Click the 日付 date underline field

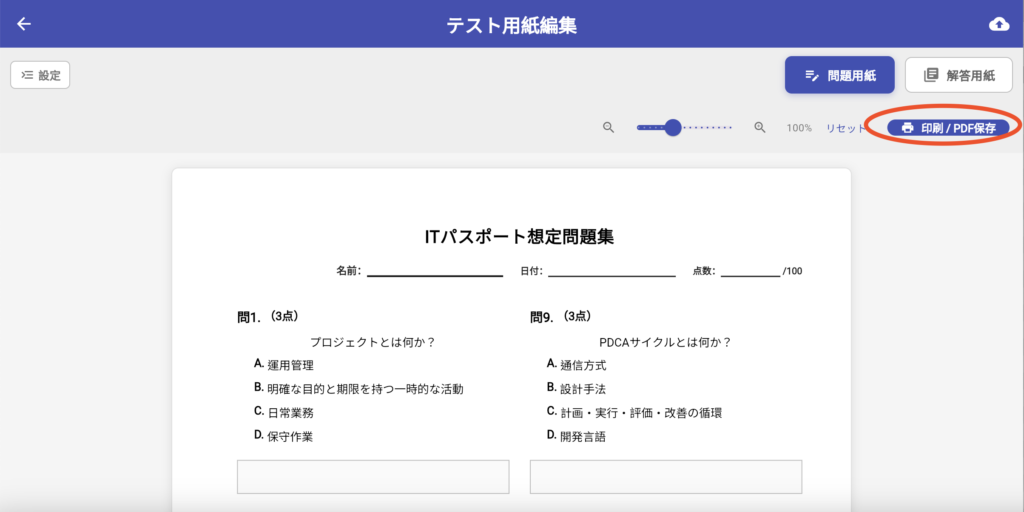point(611,271)
